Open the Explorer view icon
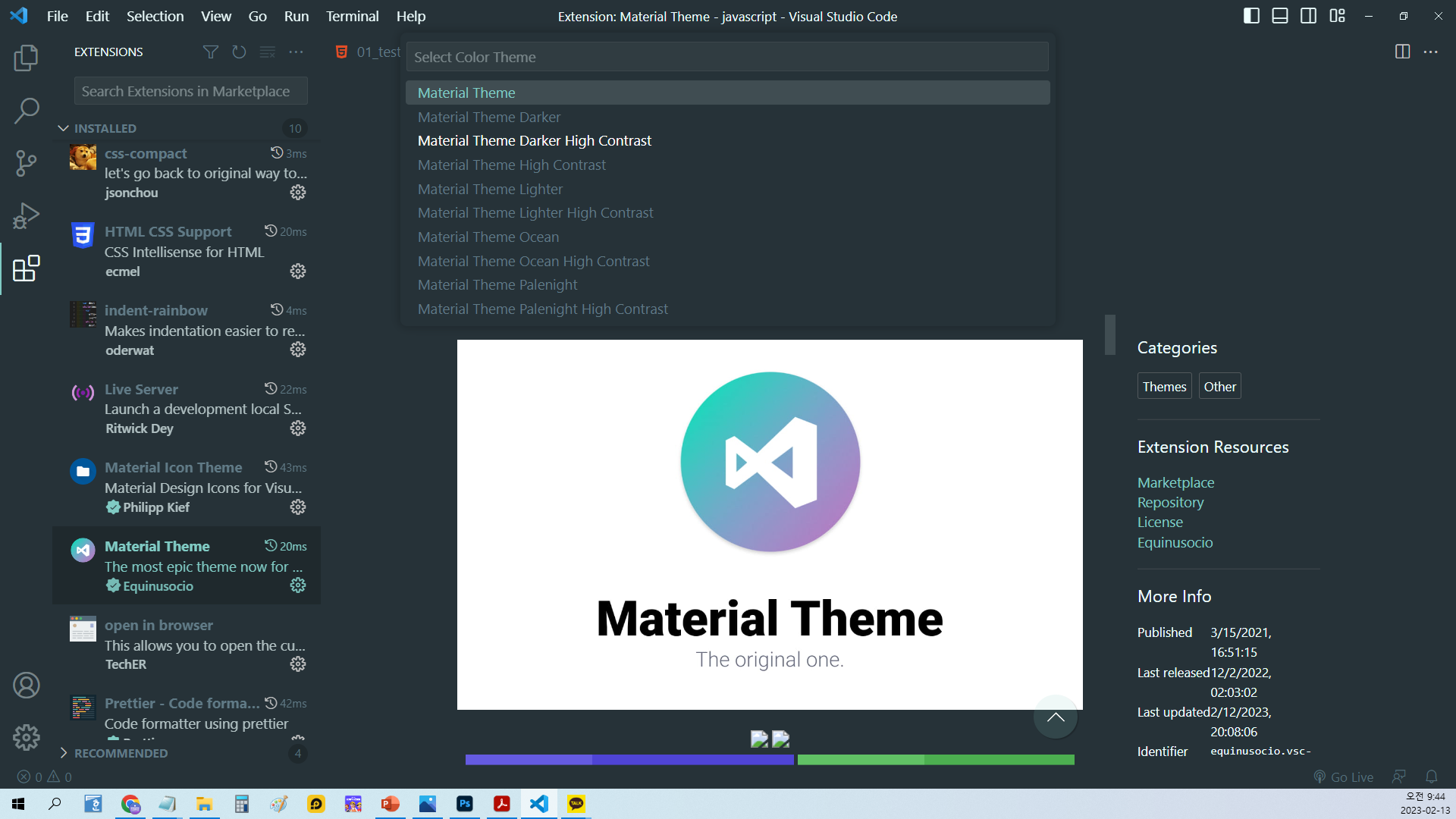This screenshot has height=819, width=1456. pyautogui.click(x=26, y=58)
